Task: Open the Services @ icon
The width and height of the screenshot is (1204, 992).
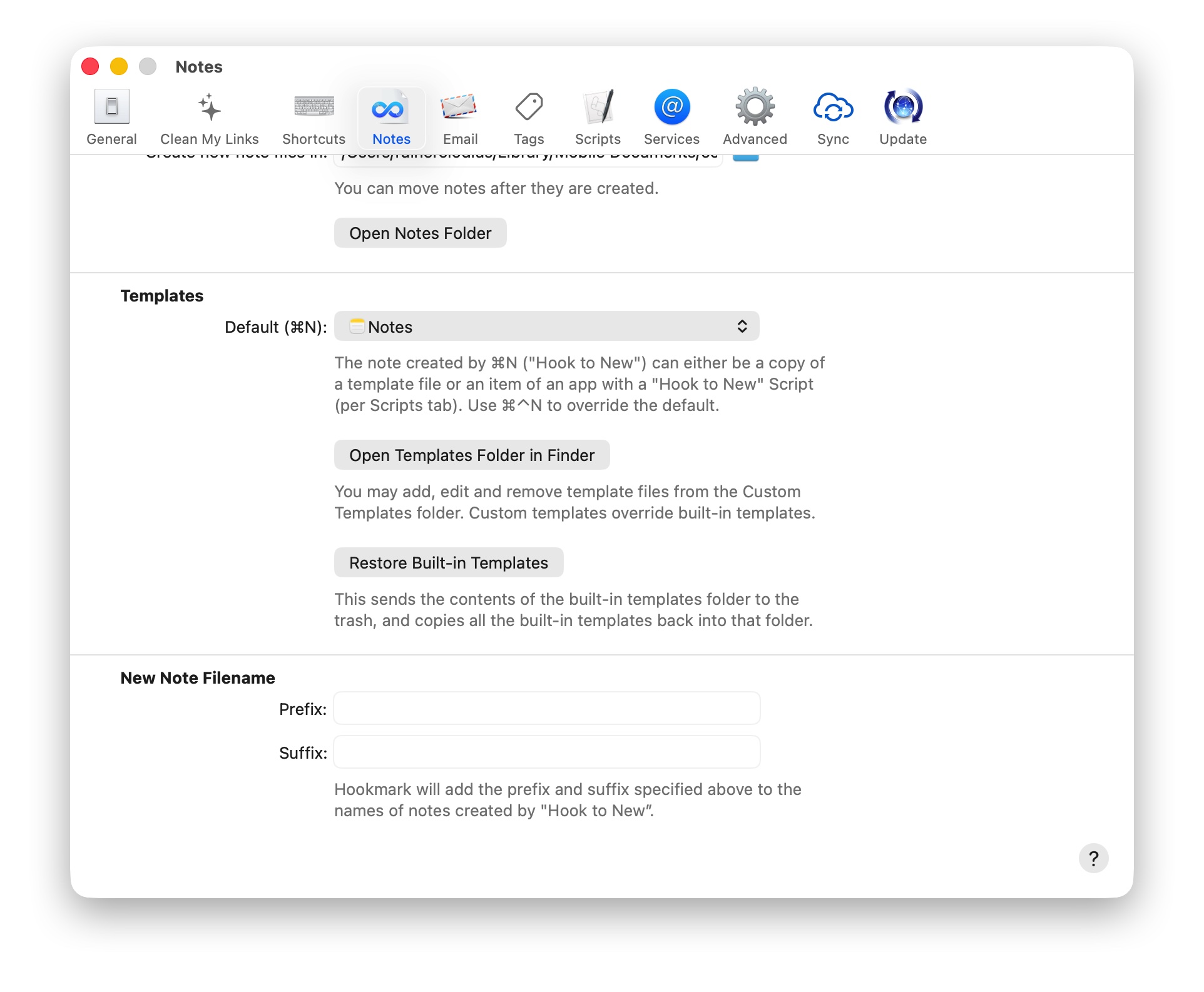Action: point(671,108)
